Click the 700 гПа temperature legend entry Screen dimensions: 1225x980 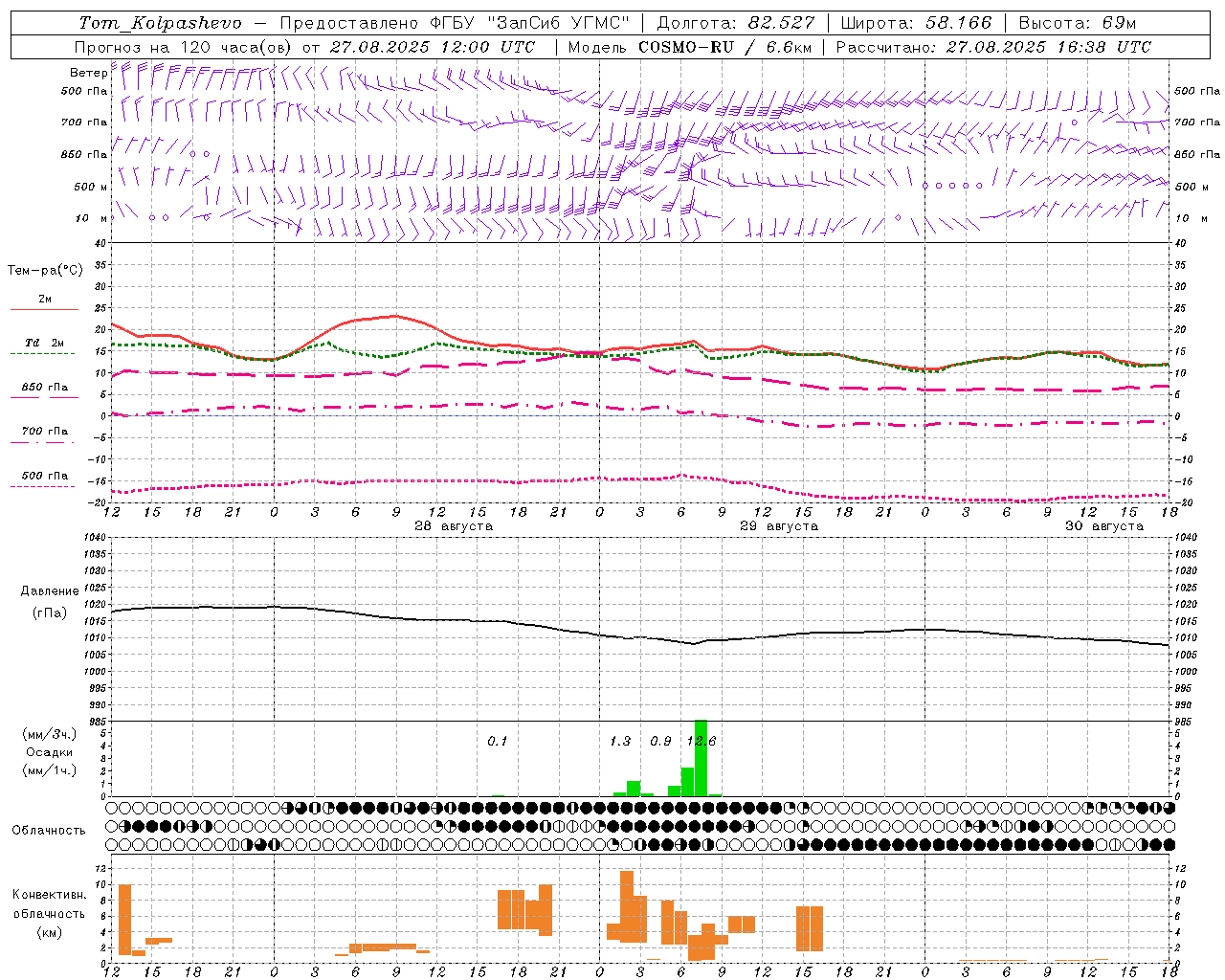(44, 432)
